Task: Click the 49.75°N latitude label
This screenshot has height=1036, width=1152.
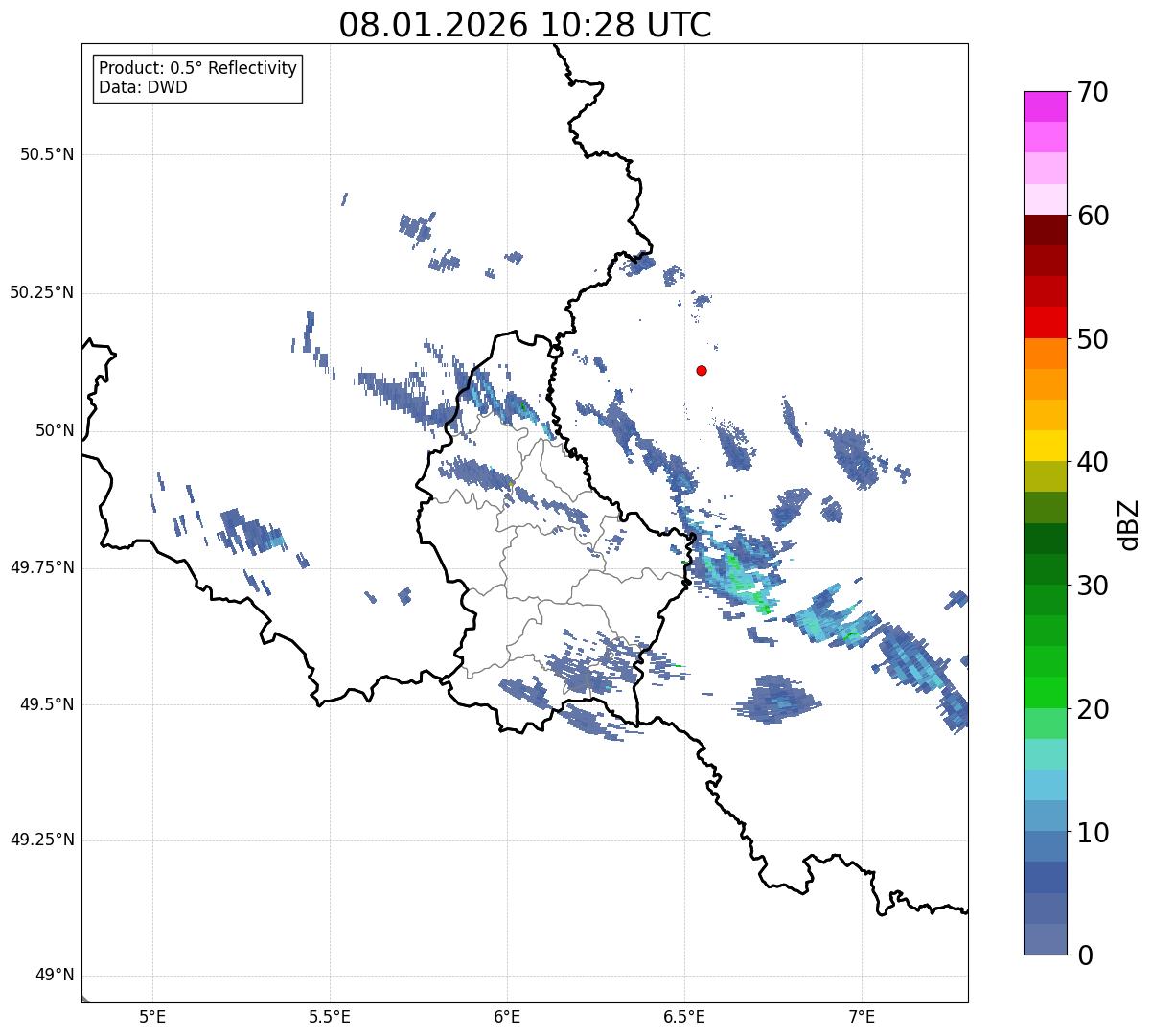Action: pyautogui.click(x=41, y=567)
